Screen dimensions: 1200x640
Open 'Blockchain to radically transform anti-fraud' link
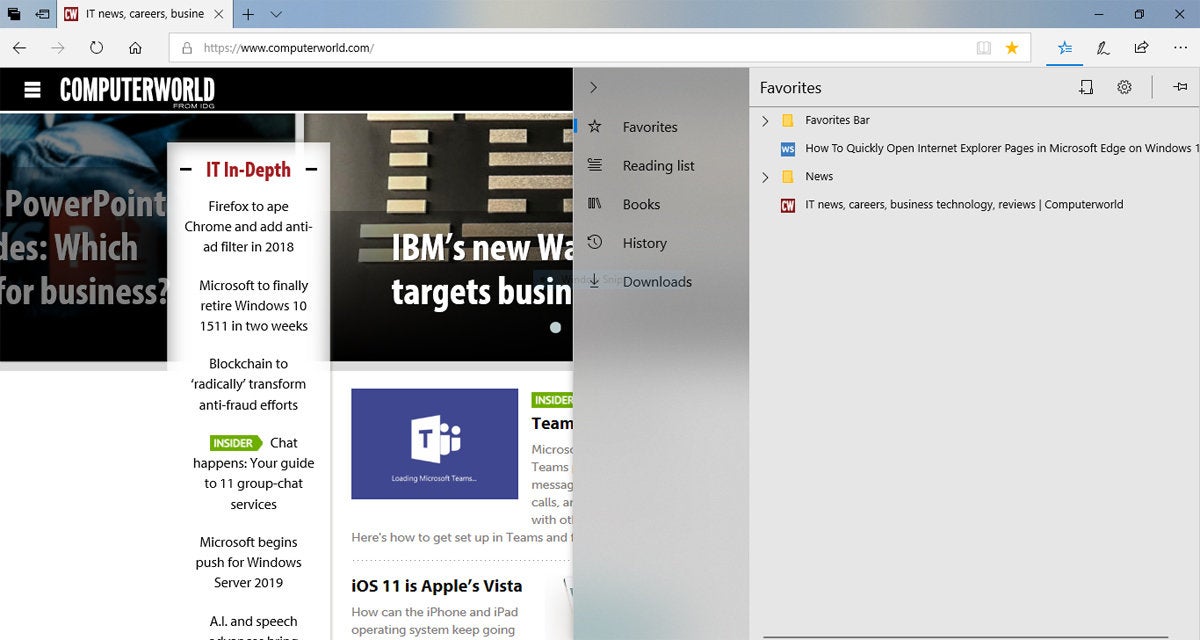pos(248,384)
